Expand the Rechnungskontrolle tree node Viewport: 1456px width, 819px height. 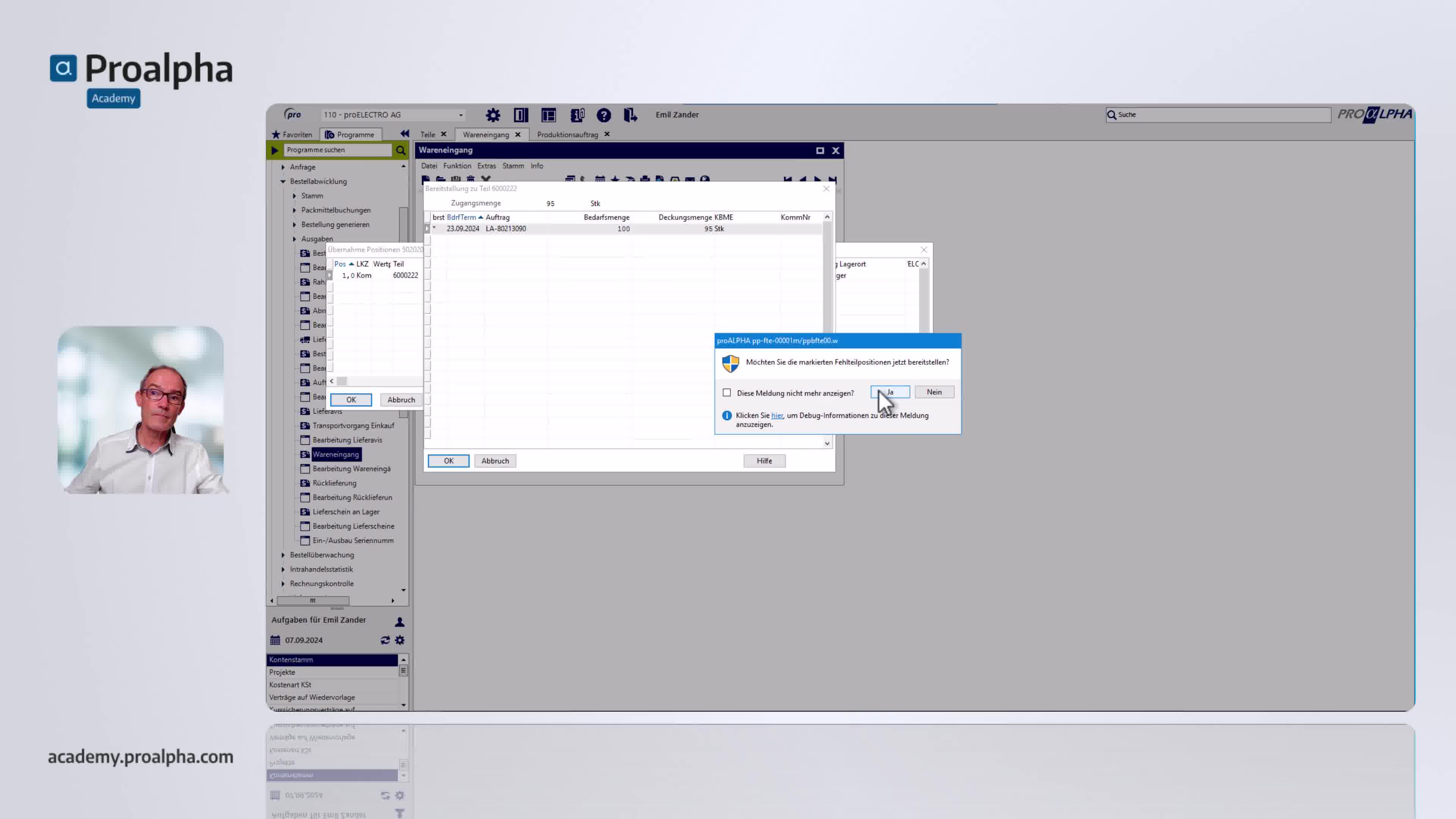tap(283, 584)
